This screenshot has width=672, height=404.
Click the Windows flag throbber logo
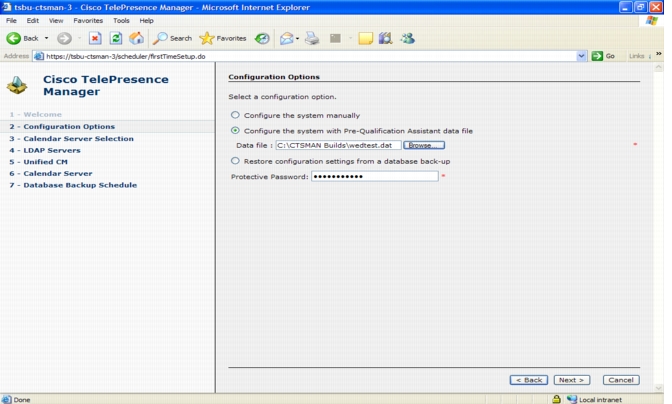651,21
